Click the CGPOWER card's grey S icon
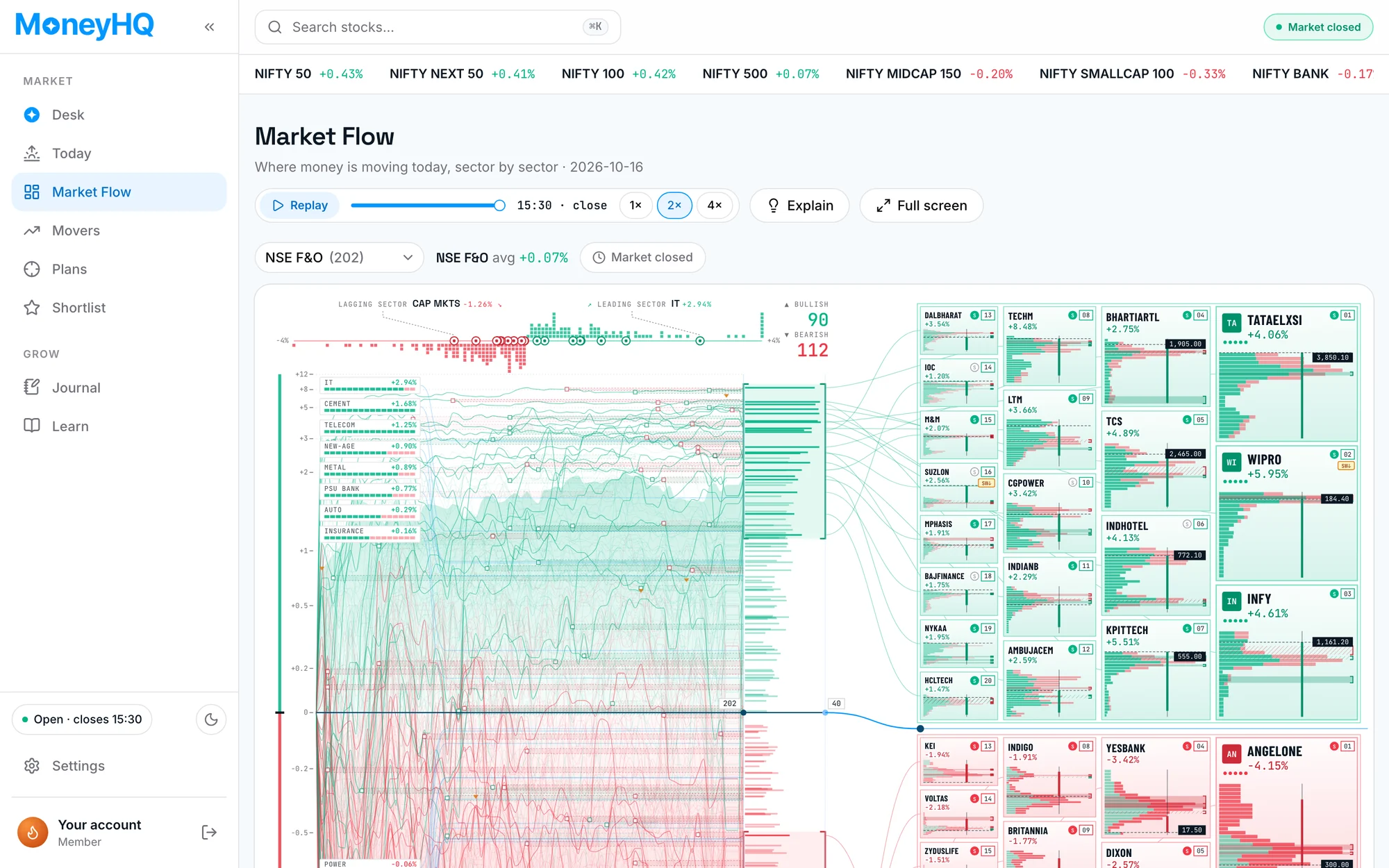 point(1072,482)
